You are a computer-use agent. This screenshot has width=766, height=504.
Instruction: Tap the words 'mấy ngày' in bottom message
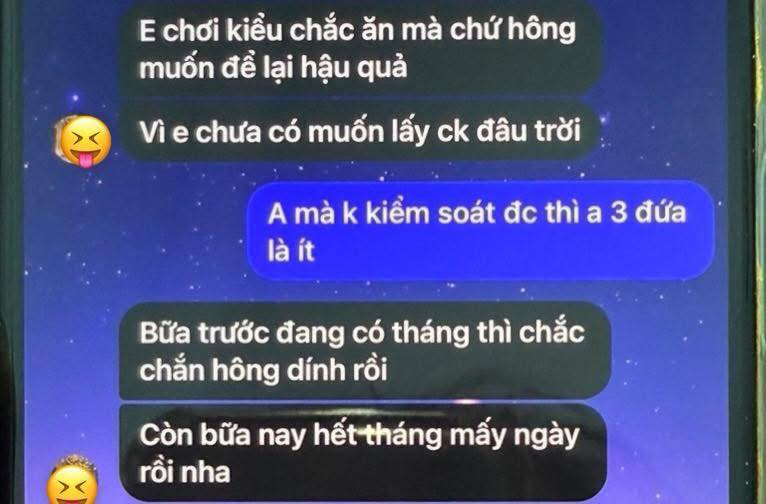[x=514, y=436]
